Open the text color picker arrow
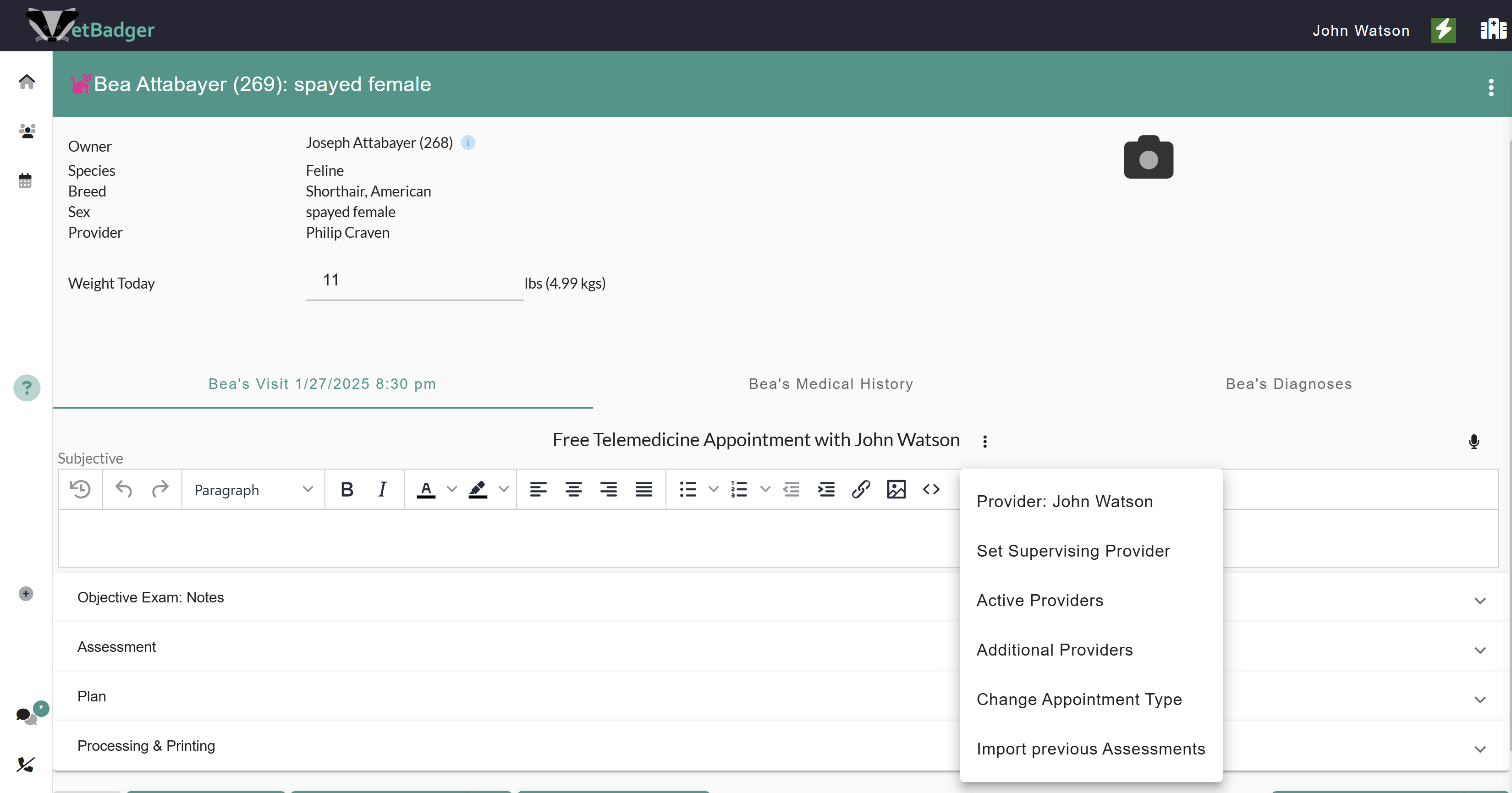The image size is (1512, 793). [x=451, y=489]
